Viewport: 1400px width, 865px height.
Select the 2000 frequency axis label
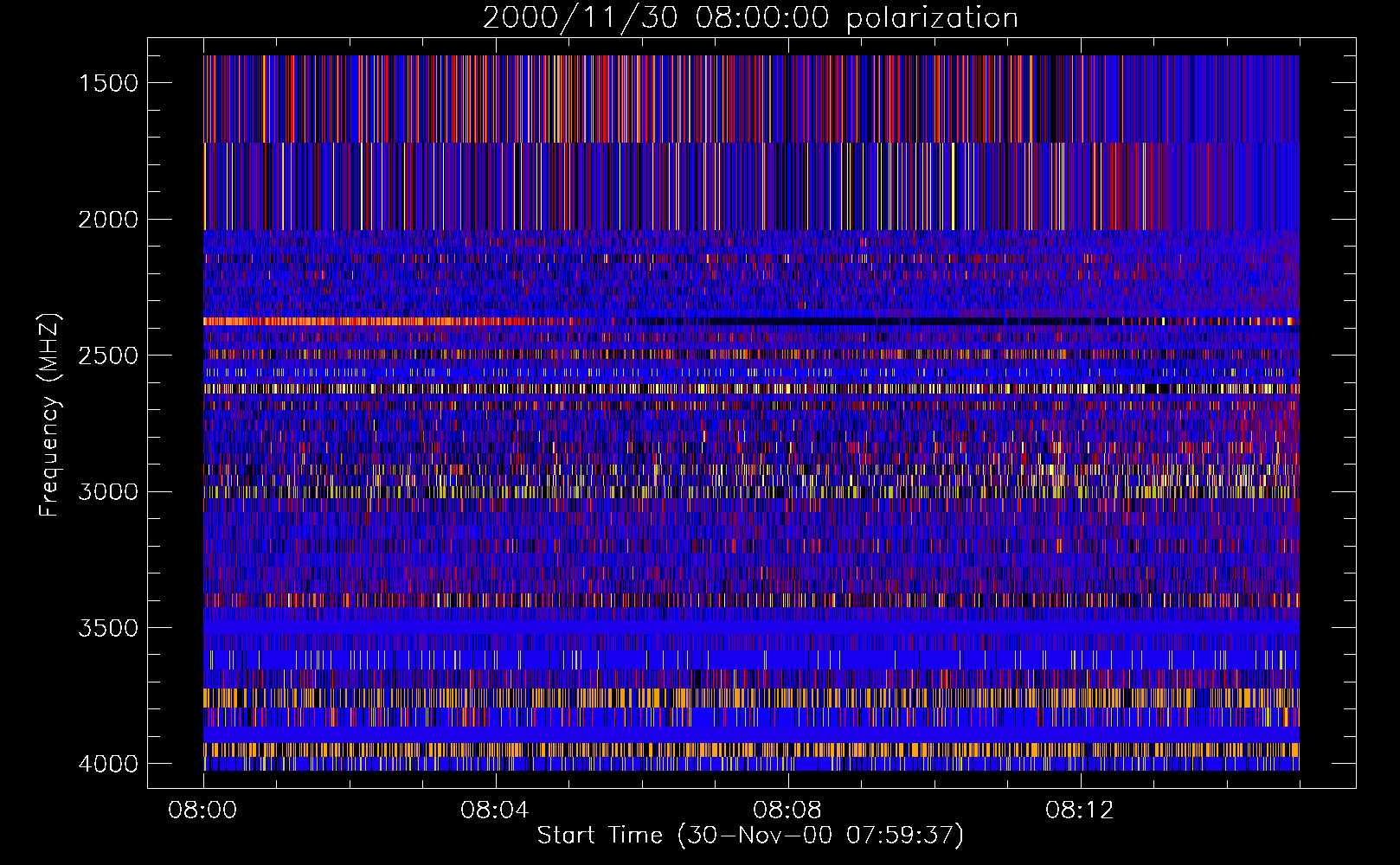[108, 220]
